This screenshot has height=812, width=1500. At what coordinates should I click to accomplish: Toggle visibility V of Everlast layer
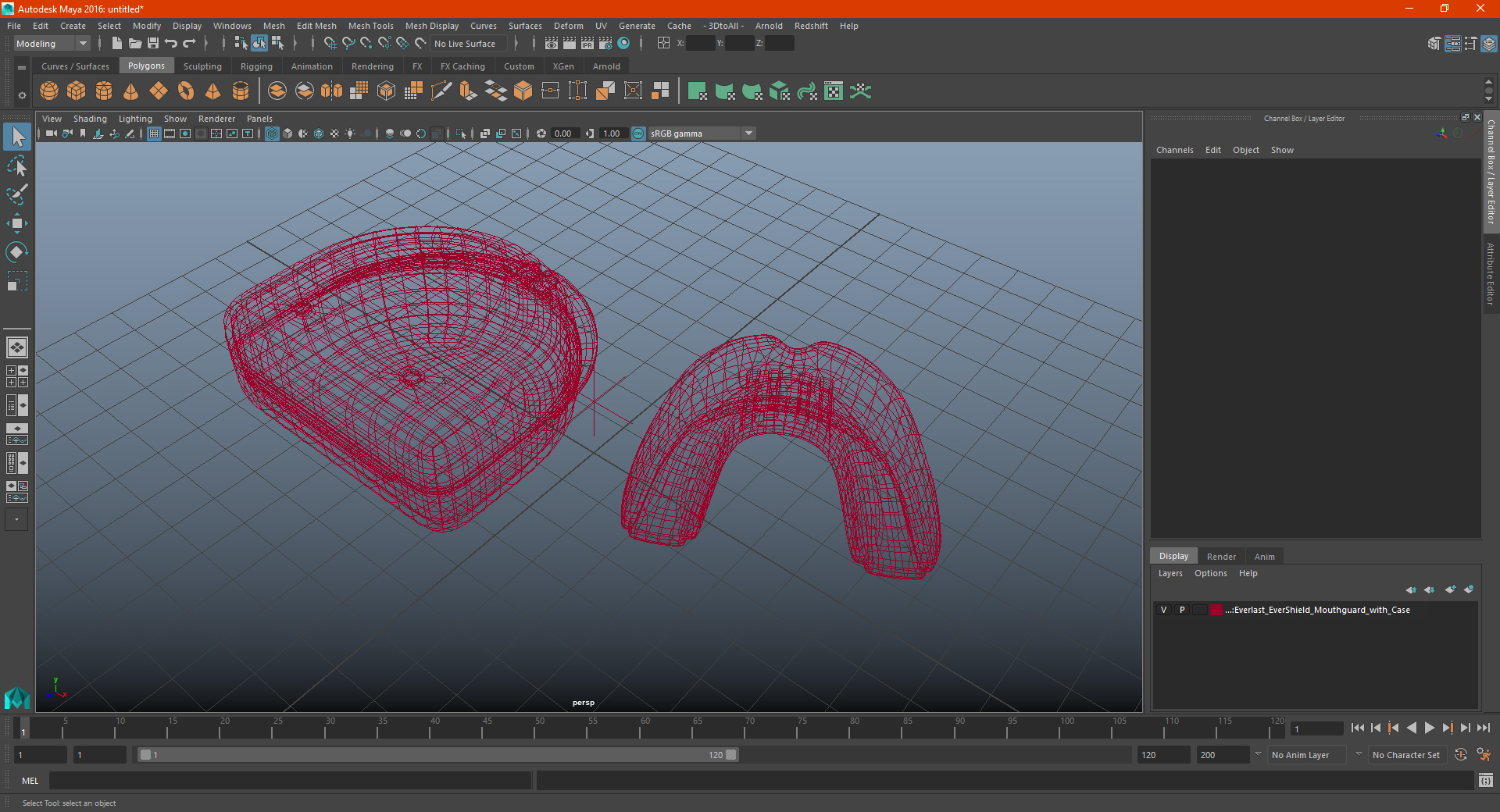[x=1163, y=610]
